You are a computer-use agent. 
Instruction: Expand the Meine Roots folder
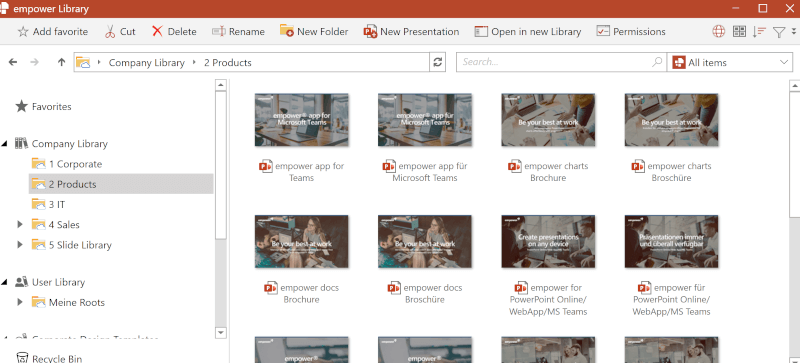(20, 302)
